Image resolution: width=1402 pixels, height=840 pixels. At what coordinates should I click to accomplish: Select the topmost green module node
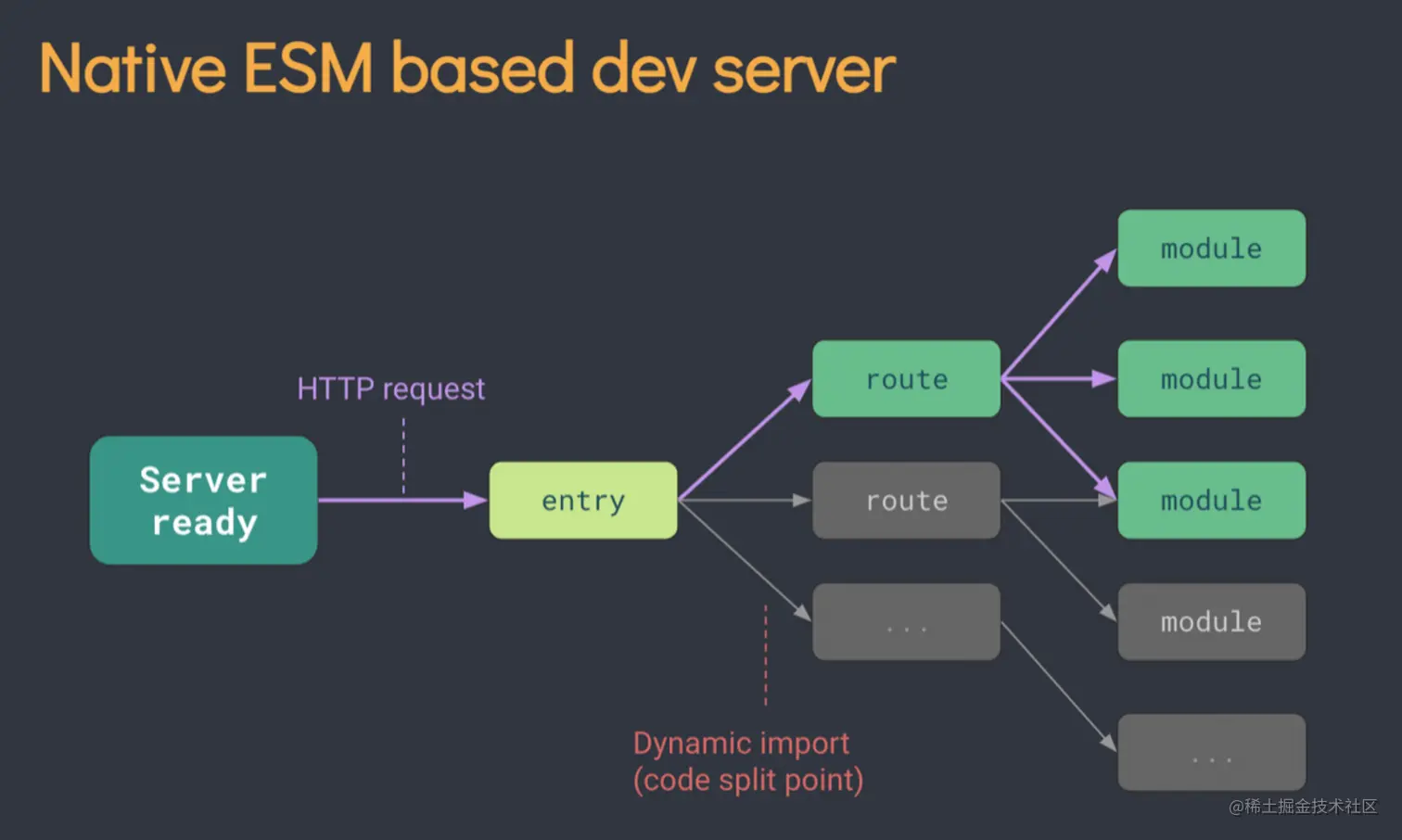click(x=1211, y=248)
